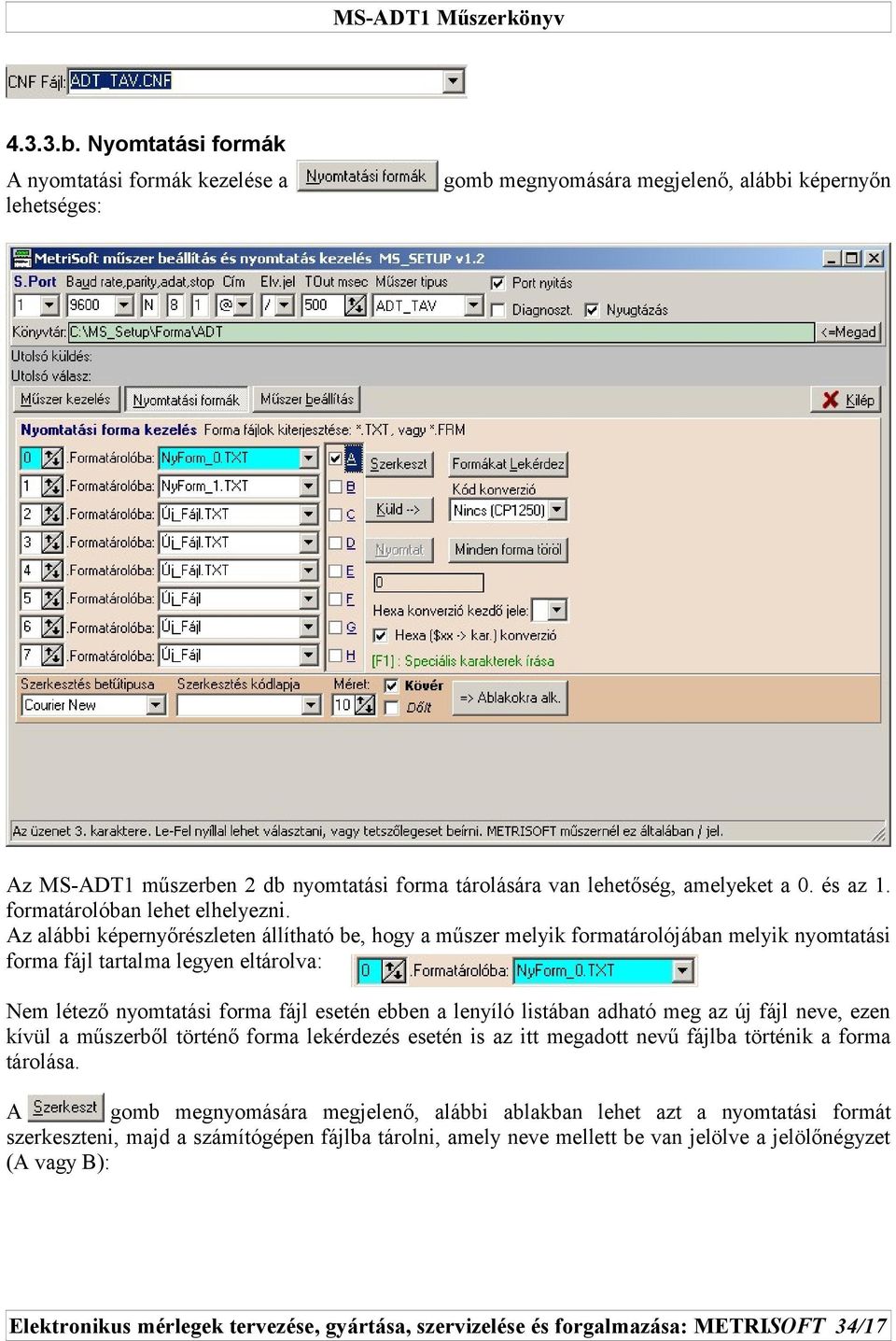Screen dimensions: 896x1341
Task: Click the MetriSoft app icon in title bar
Action: pyautogui.click(x=21, y=258)
